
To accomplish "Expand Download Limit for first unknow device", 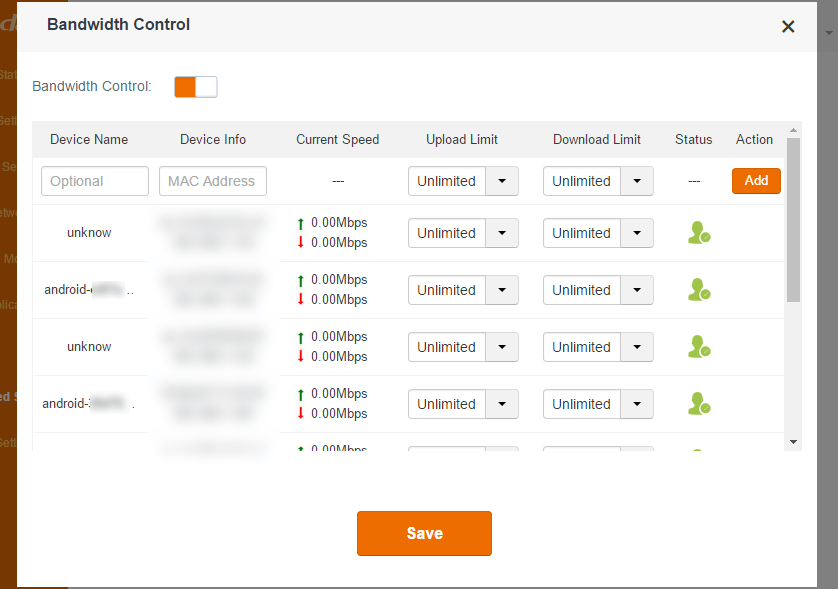I will 637,233.
